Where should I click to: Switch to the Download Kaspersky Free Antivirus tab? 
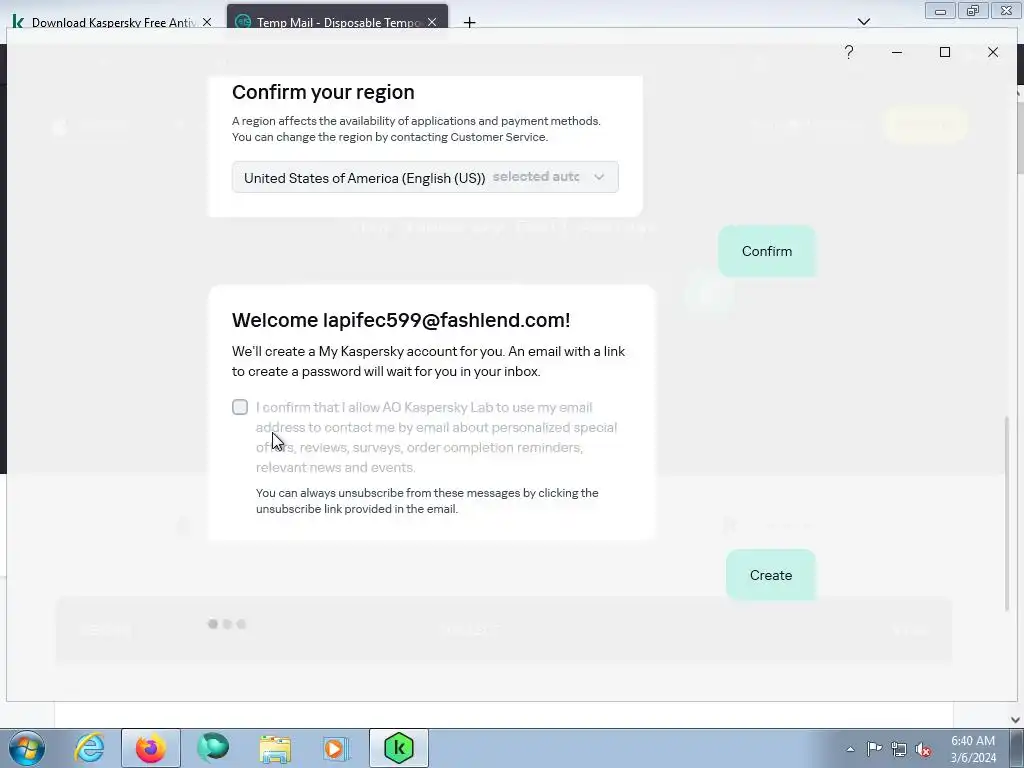click(x=112, y=22)
